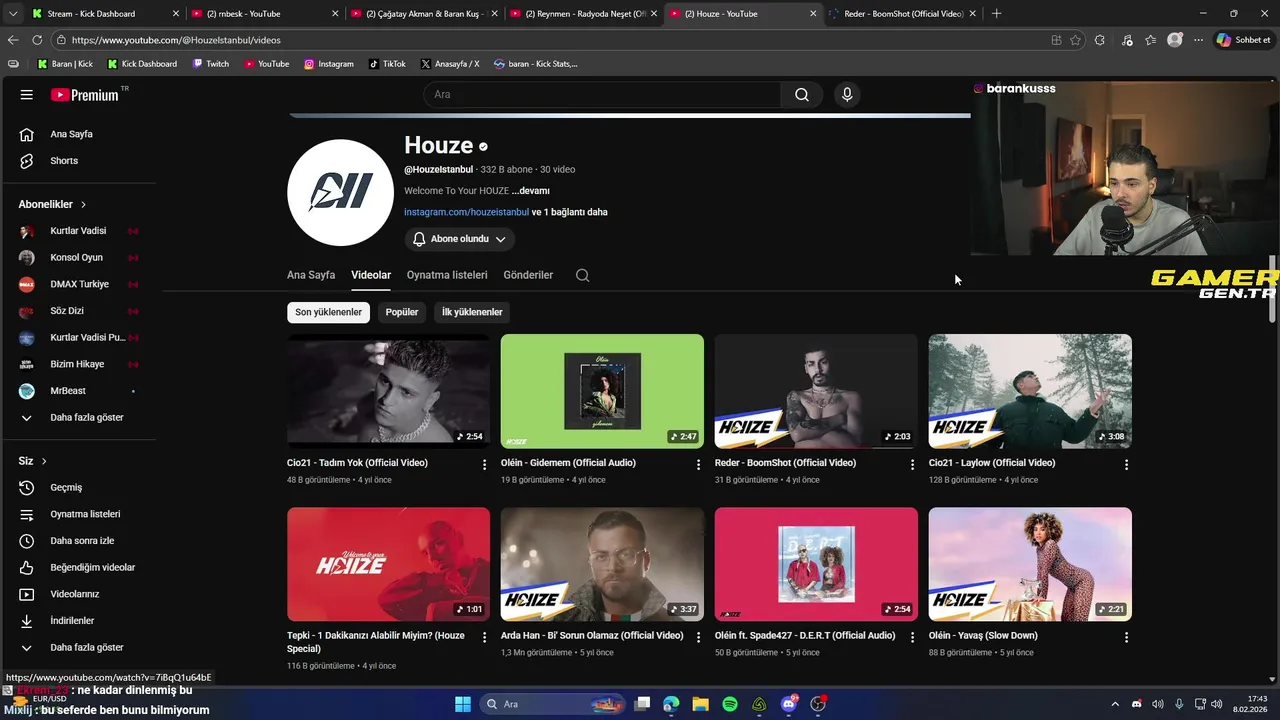Open options menu for Cio21 - Laylow
This screenshot has height=720, width=1280.
[1126, 465]
